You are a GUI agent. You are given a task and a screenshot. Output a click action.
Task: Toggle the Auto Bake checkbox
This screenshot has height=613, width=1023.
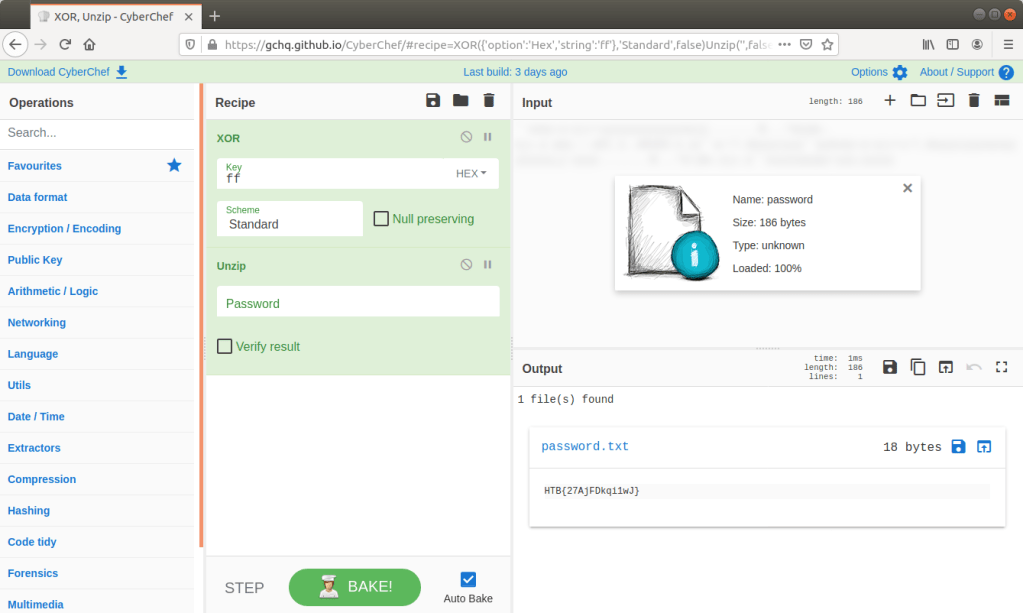click(468, 579)
